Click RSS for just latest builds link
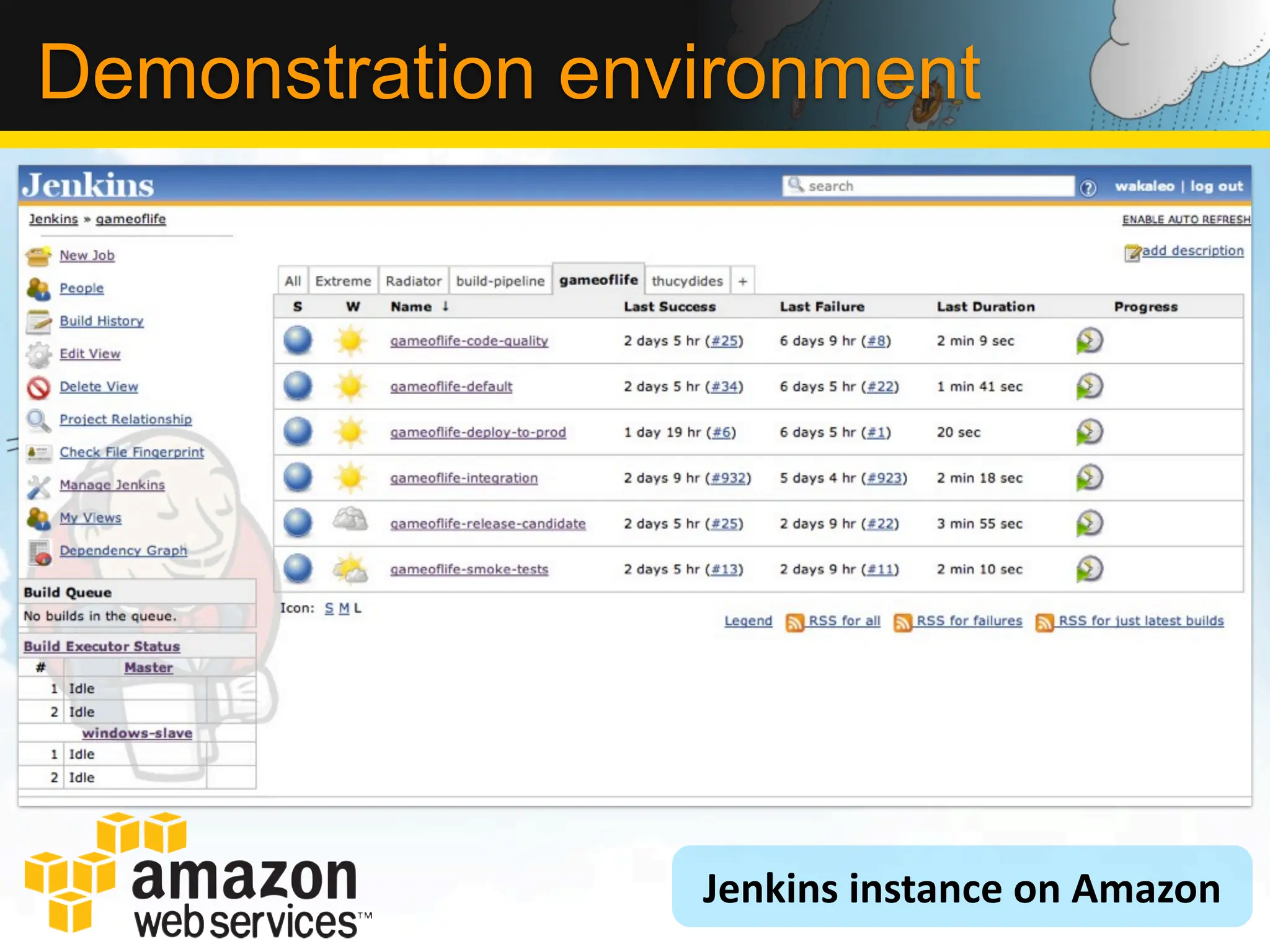This screenshot has height=952, width=1270. coord(1141,621)
